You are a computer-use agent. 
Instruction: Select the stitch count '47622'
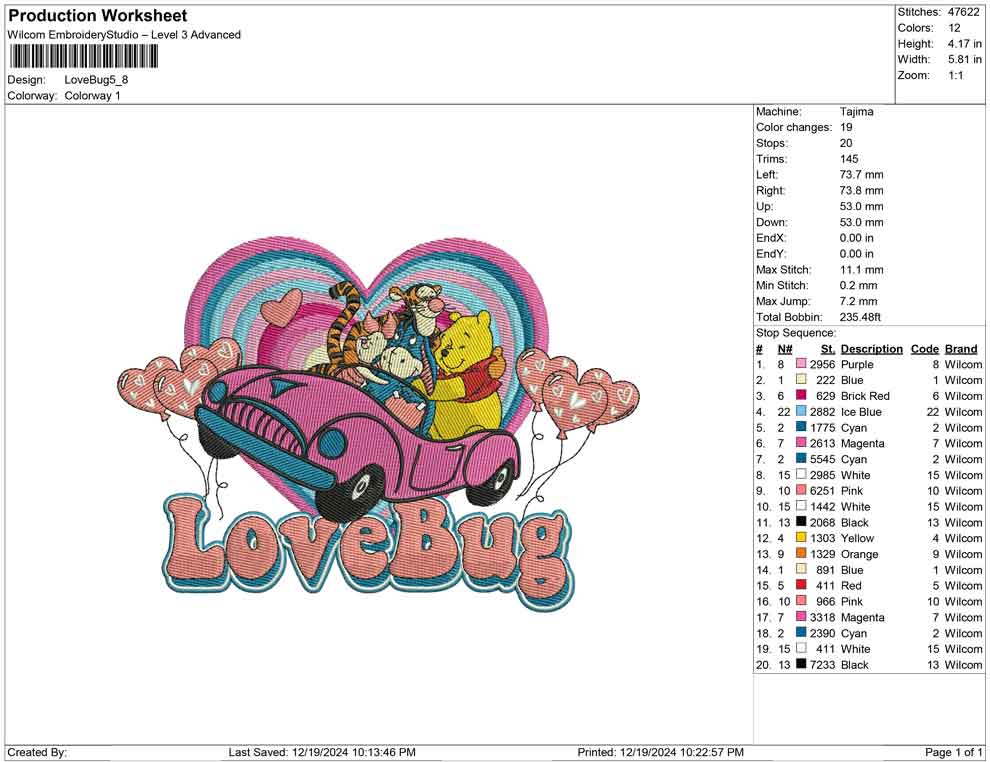[x=963, y=12]
